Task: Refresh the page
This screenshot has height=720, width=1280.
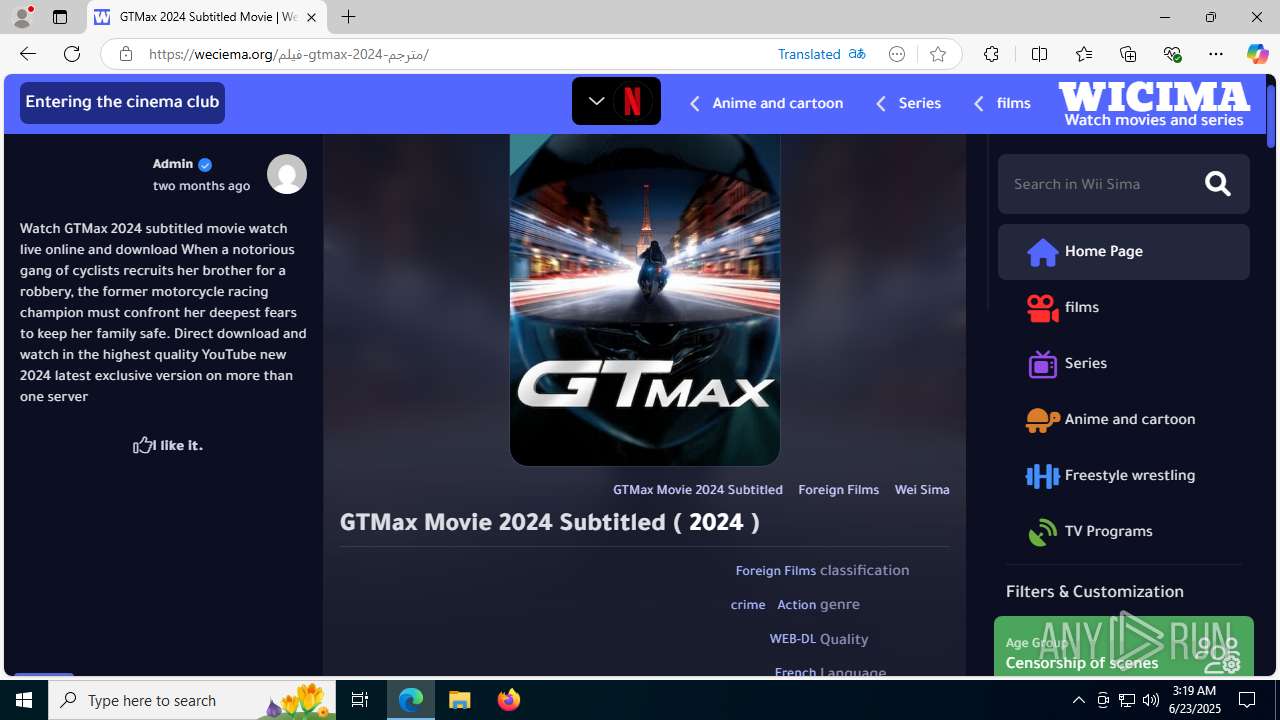Action: 72,54
